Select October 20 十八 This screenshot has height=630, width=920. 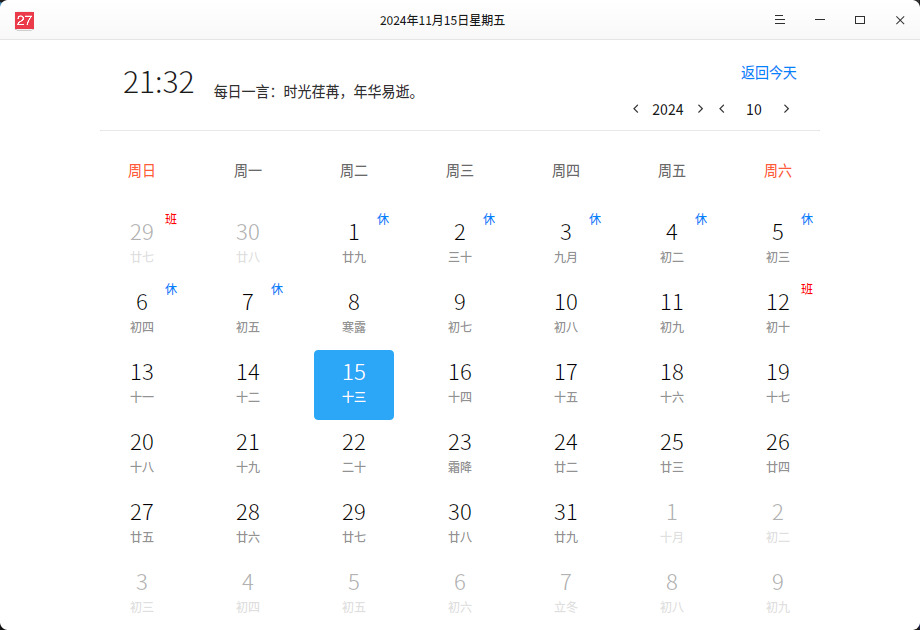142,455
